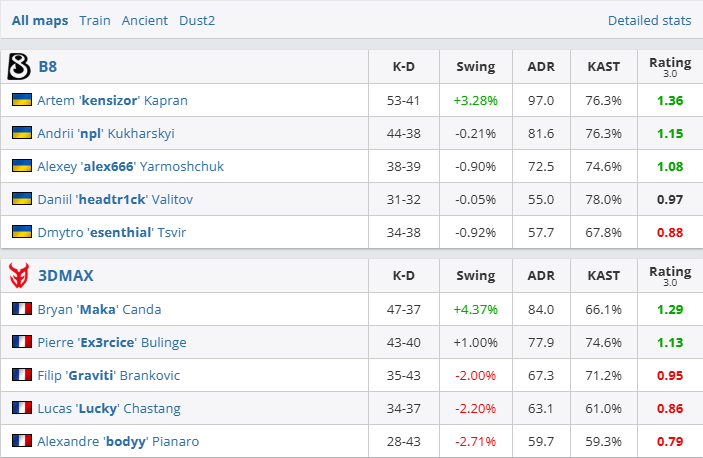Click the France flag next to Graviti
This screenshot has height=458, width=703.
point(21,375)
